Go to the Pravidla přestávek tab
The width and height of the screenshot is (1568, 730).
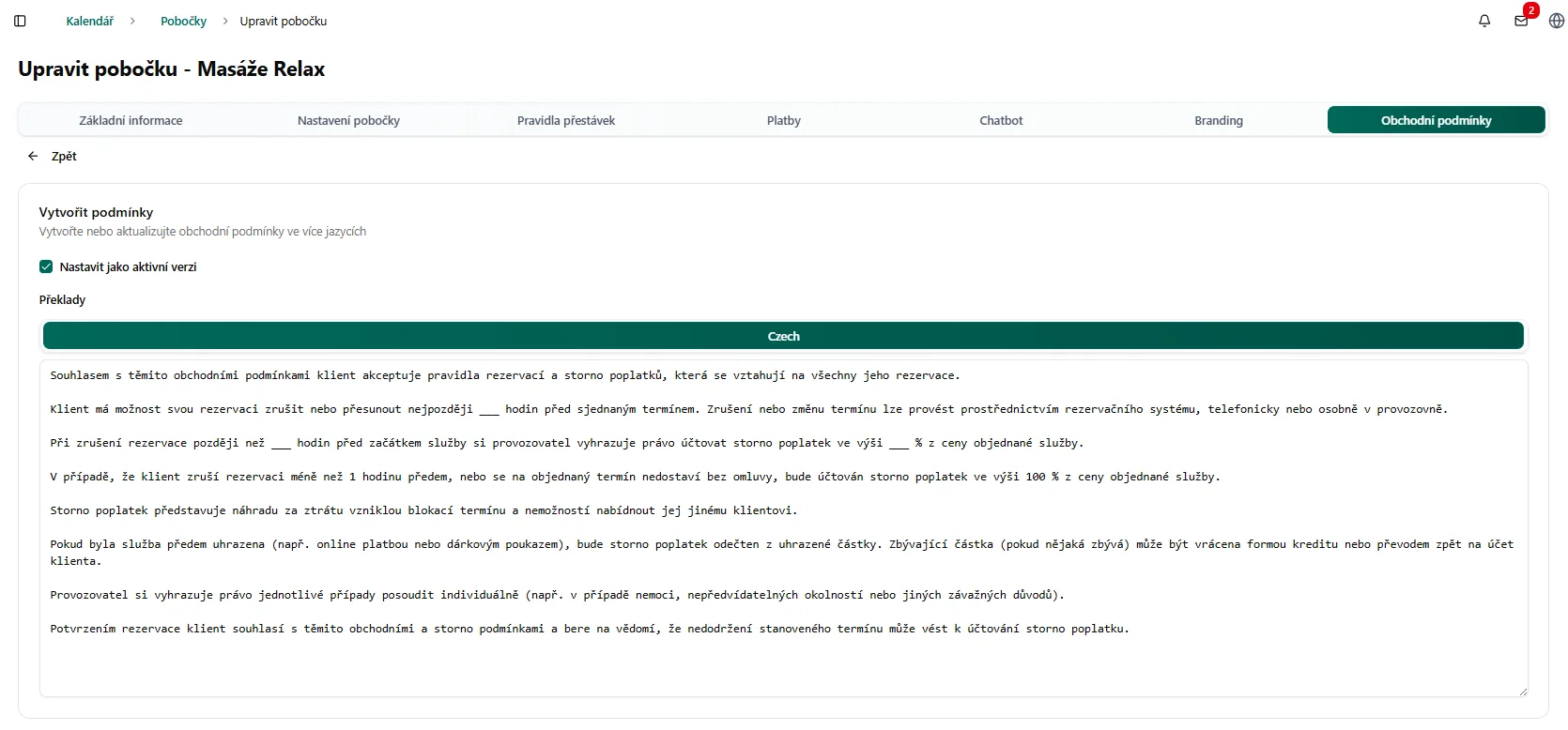(x=566, y=120)
